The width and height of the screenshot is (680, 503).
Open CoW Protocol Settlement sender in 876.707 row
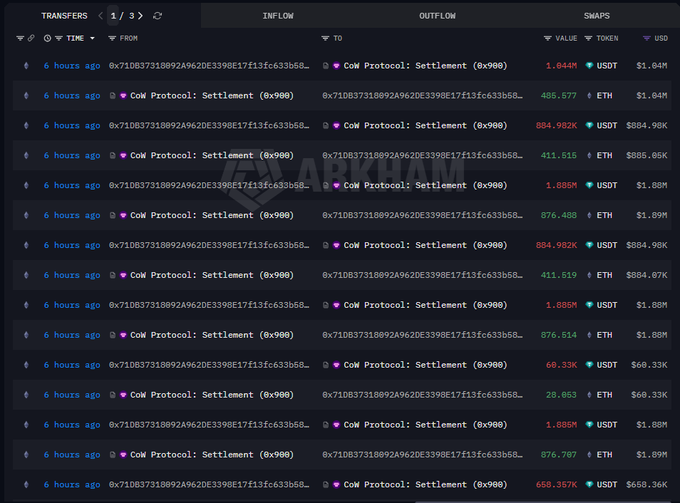coord(212,454)
